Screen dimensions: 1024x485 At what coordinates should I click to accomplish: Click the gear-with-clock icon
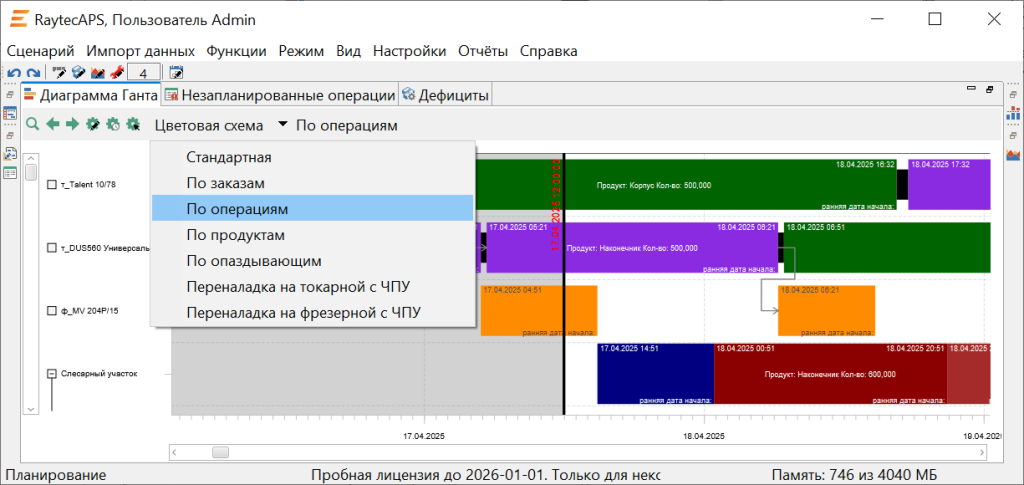113,124
